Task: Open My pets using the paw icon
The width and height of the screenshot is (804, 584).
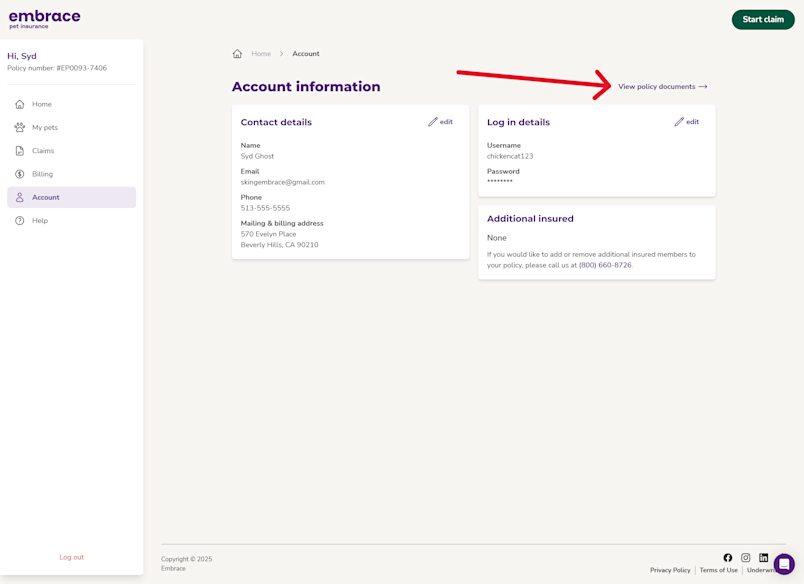Action: coord(19,127)
